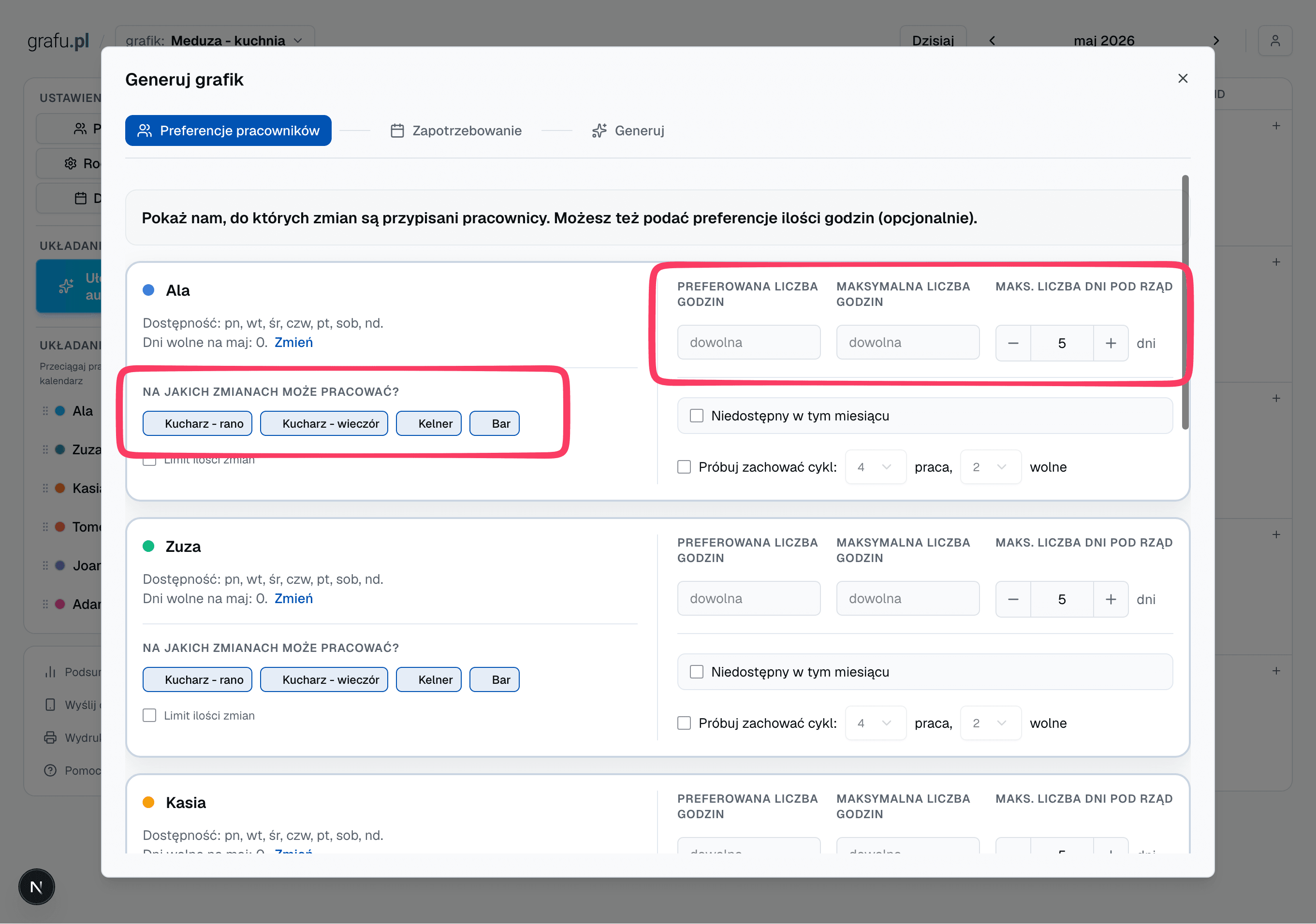
Task: Click the sparkle icon beside Generuj
Action: tap(599, 130)
